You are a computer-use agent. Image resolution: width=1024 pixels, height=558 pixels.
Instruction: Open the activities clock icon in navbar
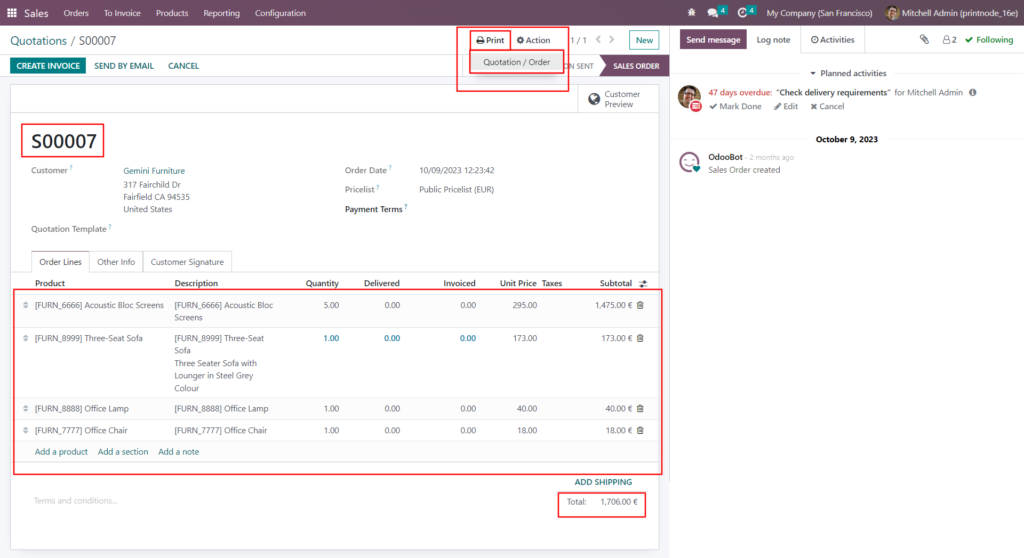click(742, 13)
